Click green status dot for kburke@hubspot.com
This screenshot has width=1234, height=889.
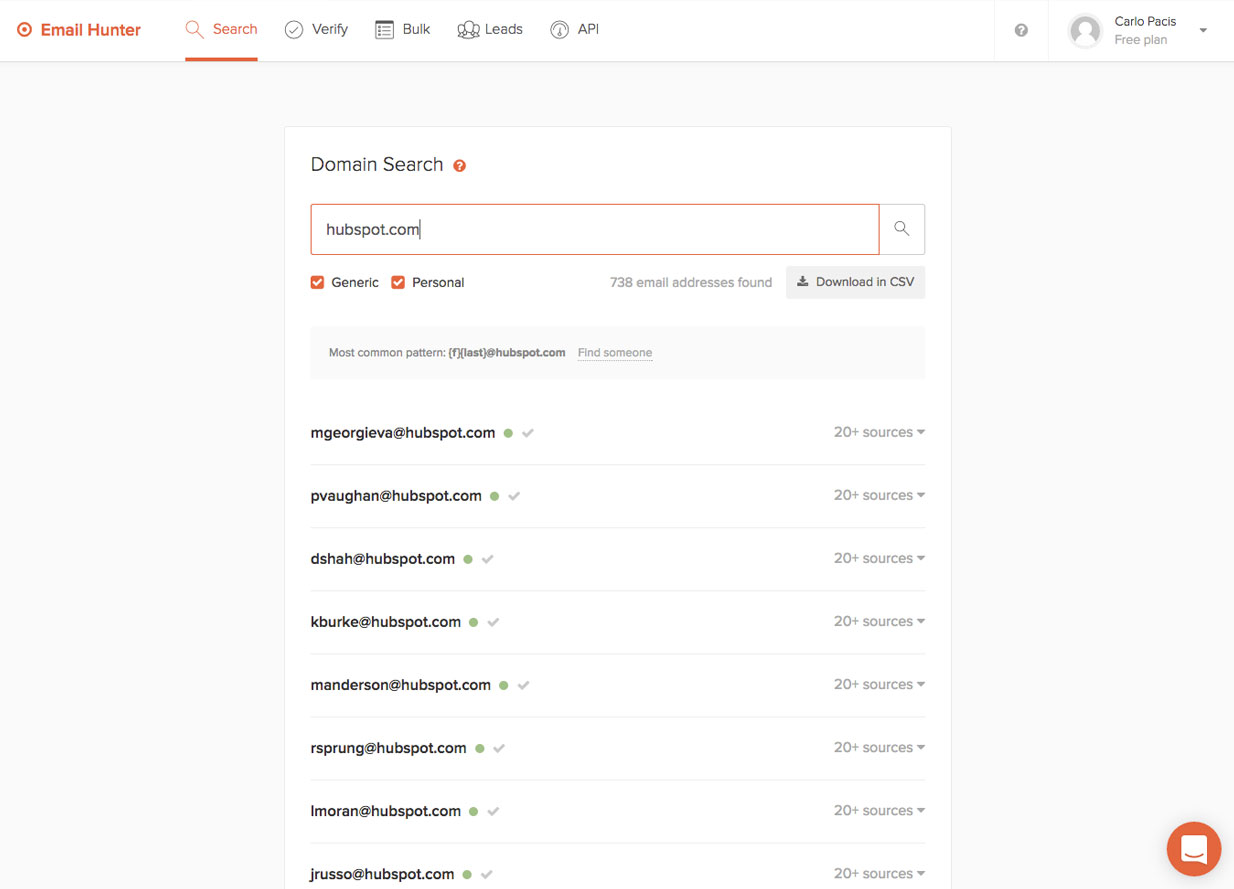pyautogui.click(x=474, y=623)
